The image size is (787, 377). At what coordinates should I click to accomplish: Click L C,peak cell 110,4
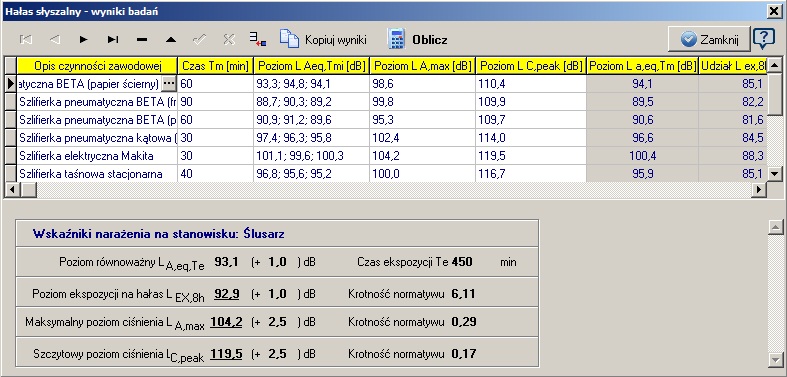tap(531, 84)
